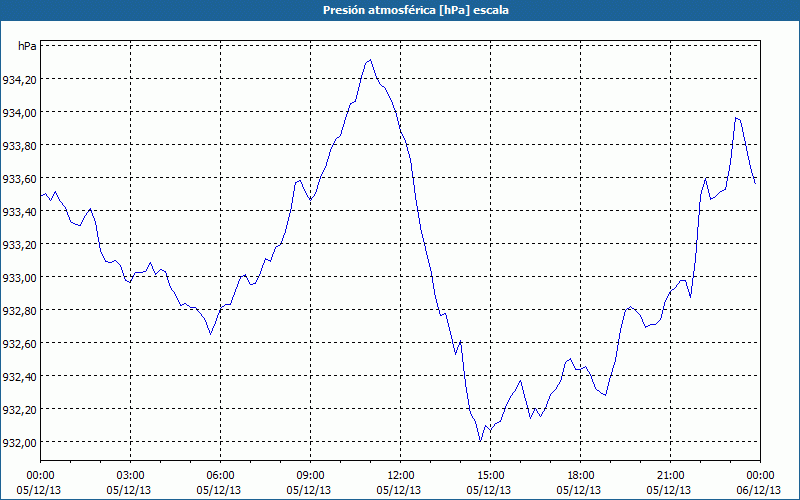This screenshot has width=800, height=500.
Task: Click the chart title 'Presión atmosférica [hPa] escala'
Action: 416,10
